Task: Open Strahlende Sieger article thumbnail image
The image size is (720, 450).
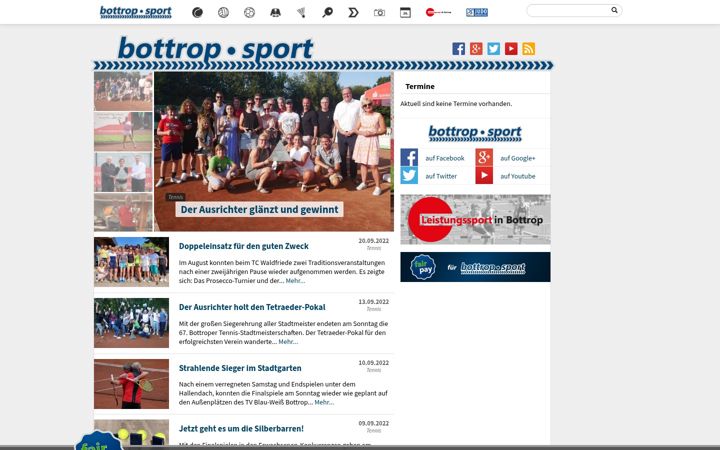Action: pos(131,384)
